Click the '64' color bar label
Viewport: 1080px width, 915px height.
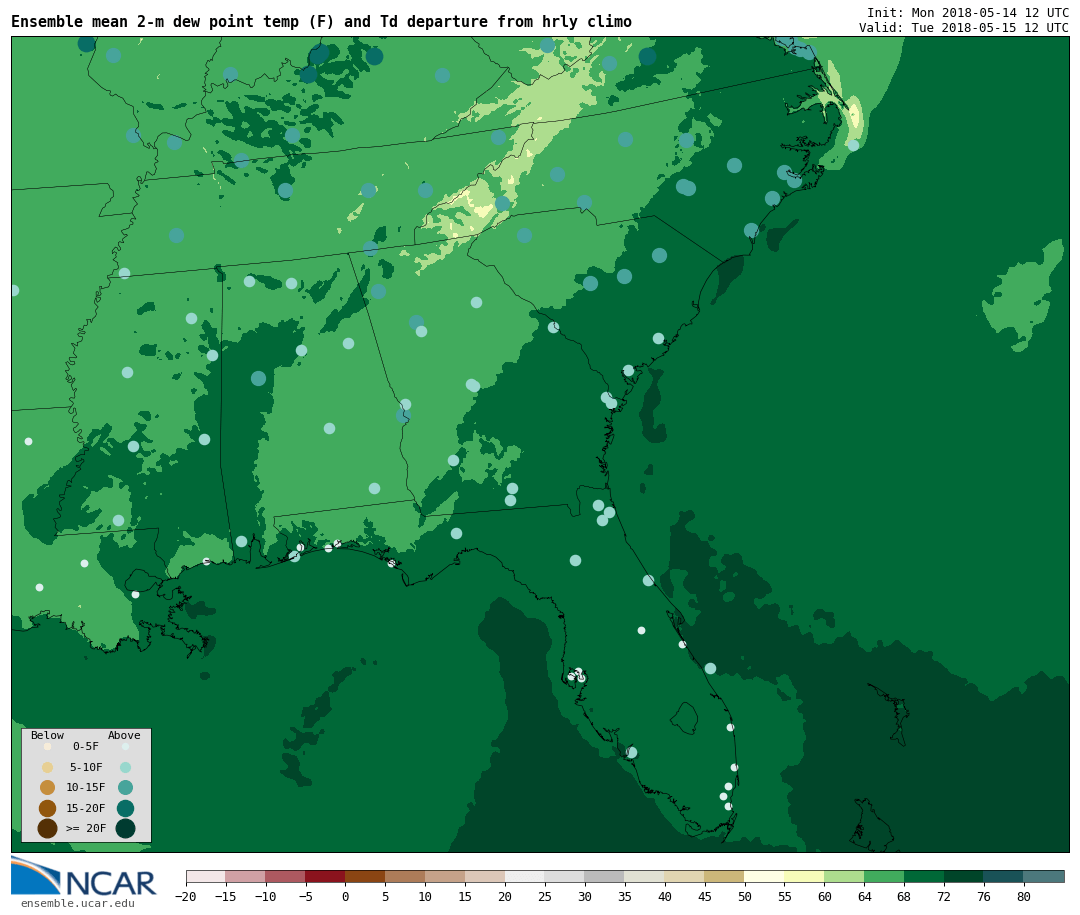click(864, 897)
